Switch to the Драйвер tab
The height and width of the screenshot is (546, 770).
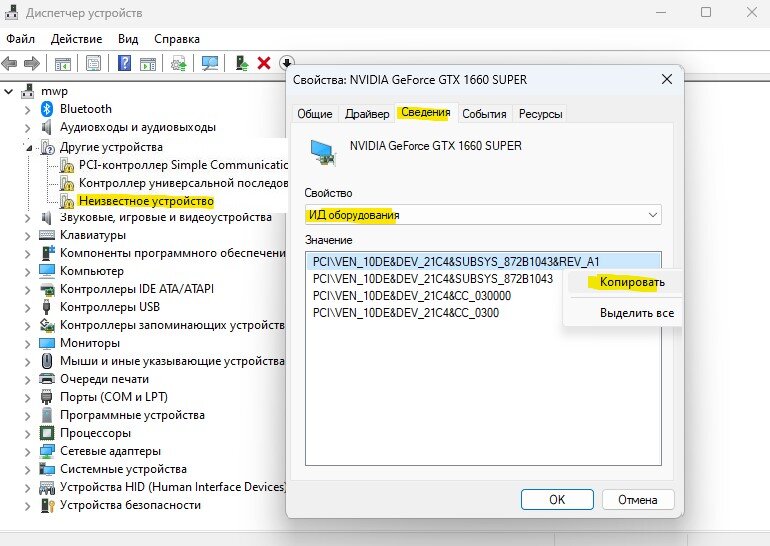(x=367, y=114)
